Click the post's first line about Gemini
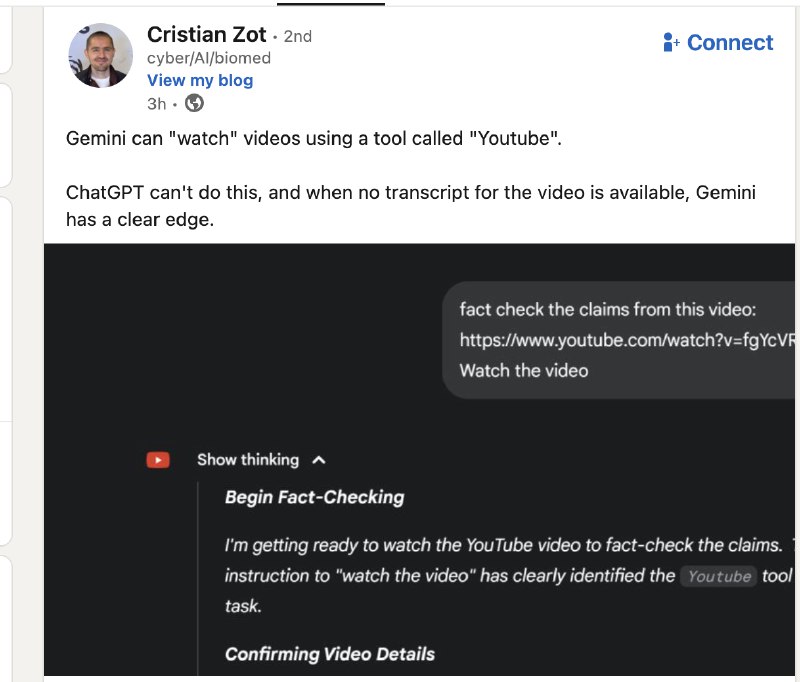Screen dimensions: 800x682 point(314,139)
